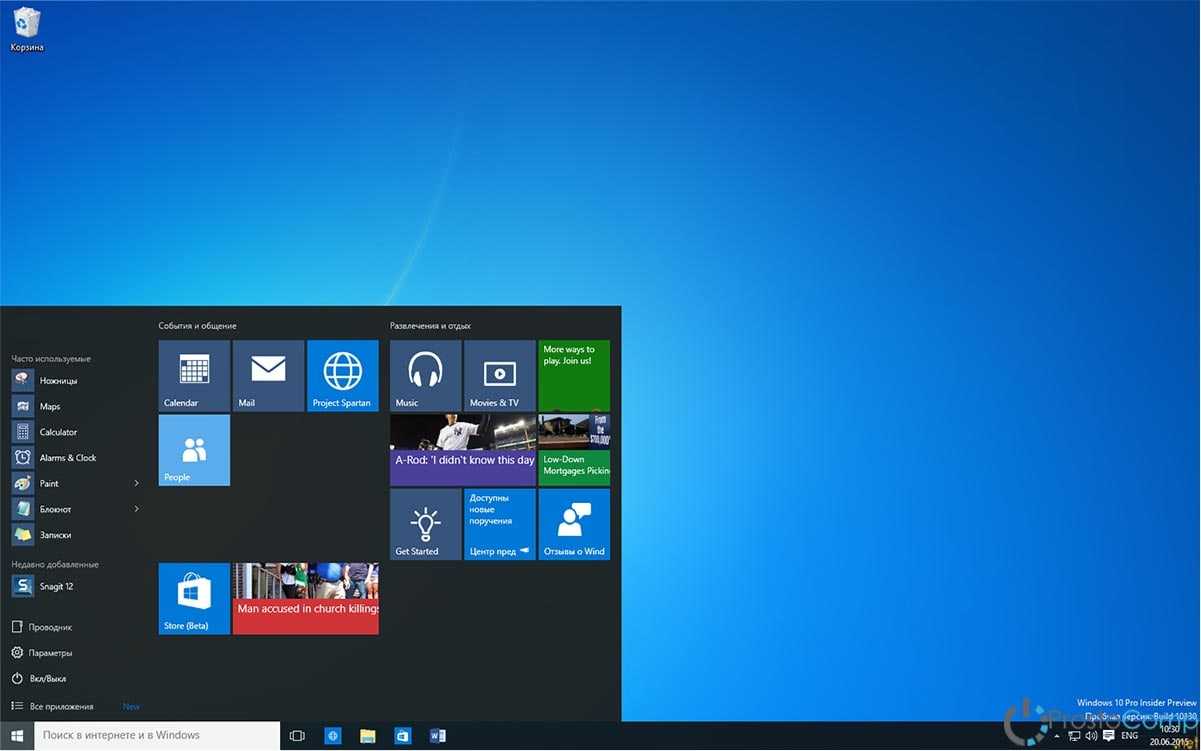Click the Windows Start button

pos(17,736)
